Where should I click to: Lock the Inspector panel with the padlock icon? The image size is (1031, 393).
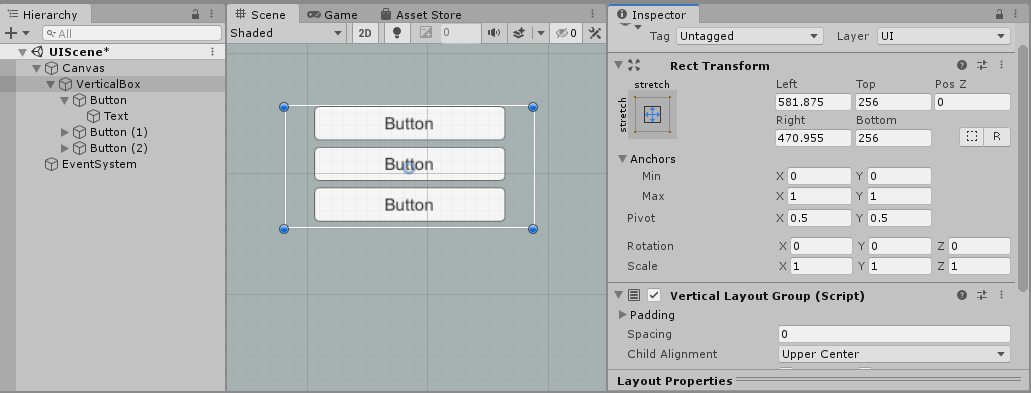999,14
